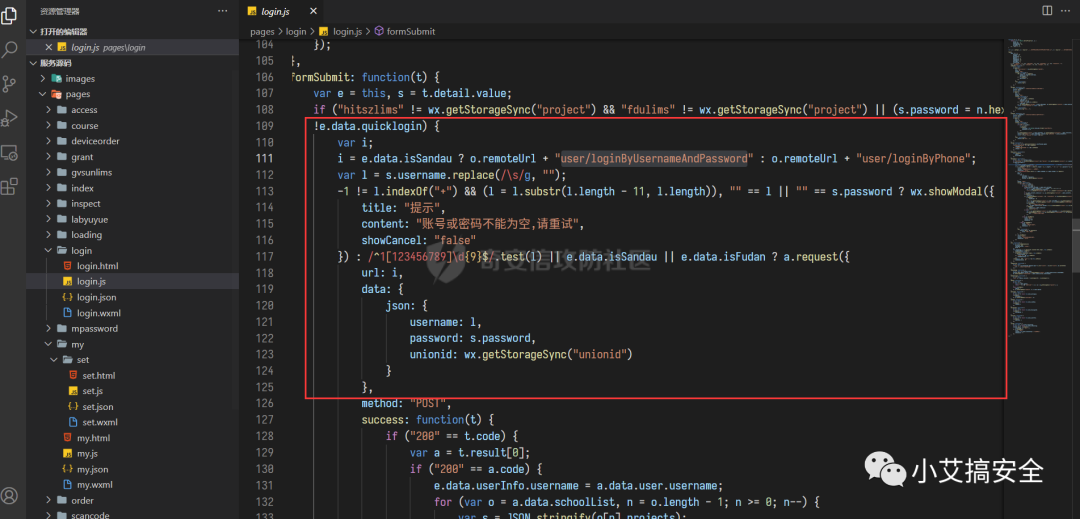Viewport: 1080px width, 519px height.
Task: Switch to the login.js editor tab
Action: 276,12
